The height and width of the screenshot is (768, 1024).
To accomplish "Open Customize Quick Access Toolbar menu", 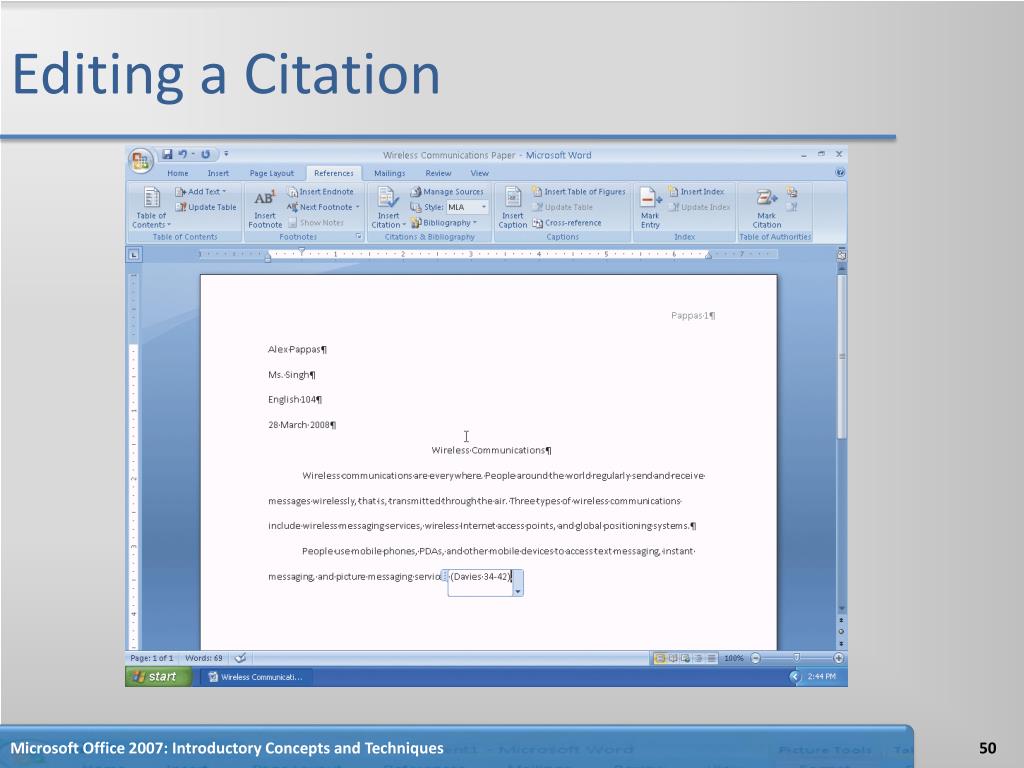I will [226, 154].
